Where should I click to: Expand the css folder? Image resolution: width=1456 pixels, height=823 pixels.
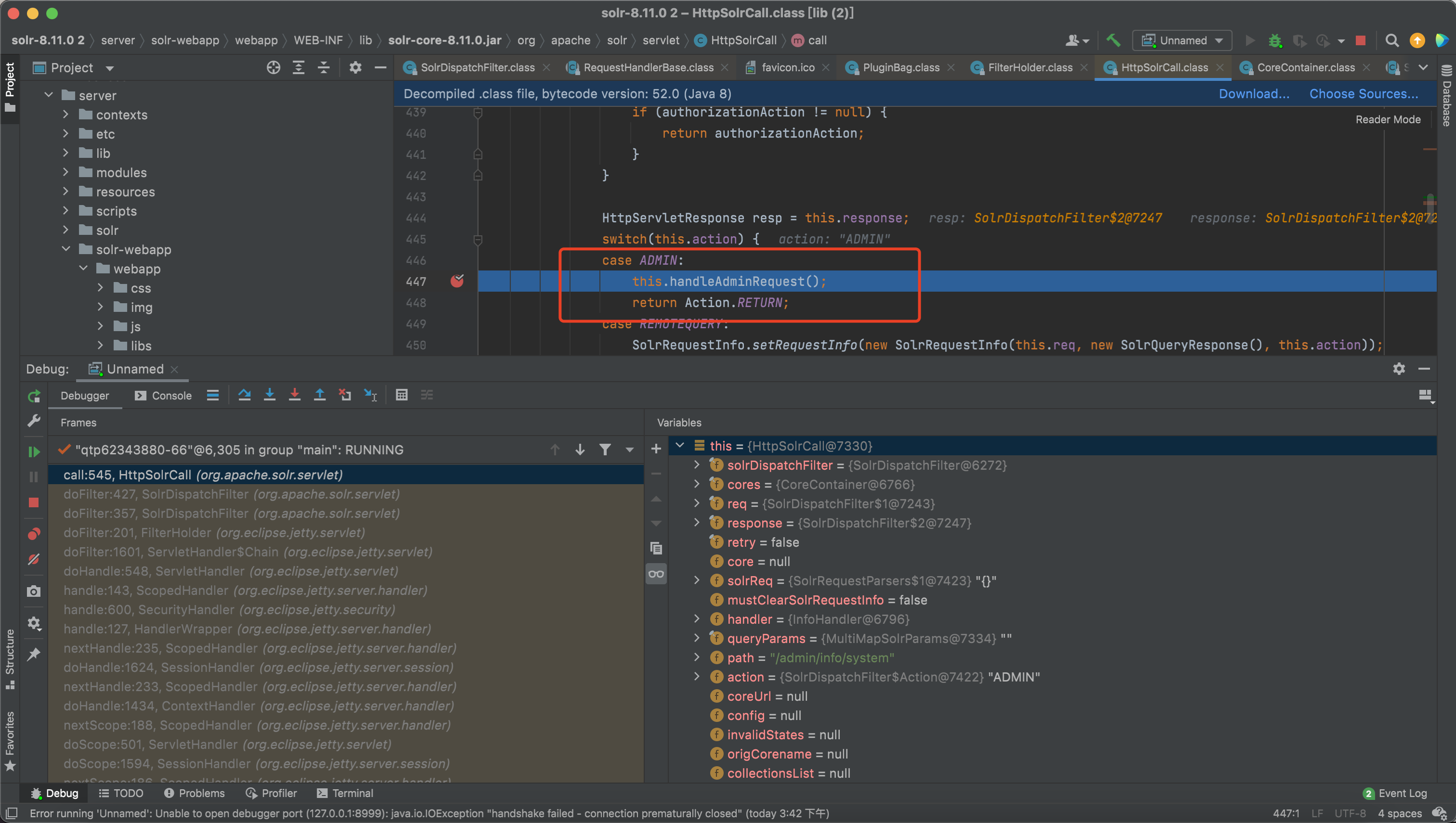[x=101, y=287]
